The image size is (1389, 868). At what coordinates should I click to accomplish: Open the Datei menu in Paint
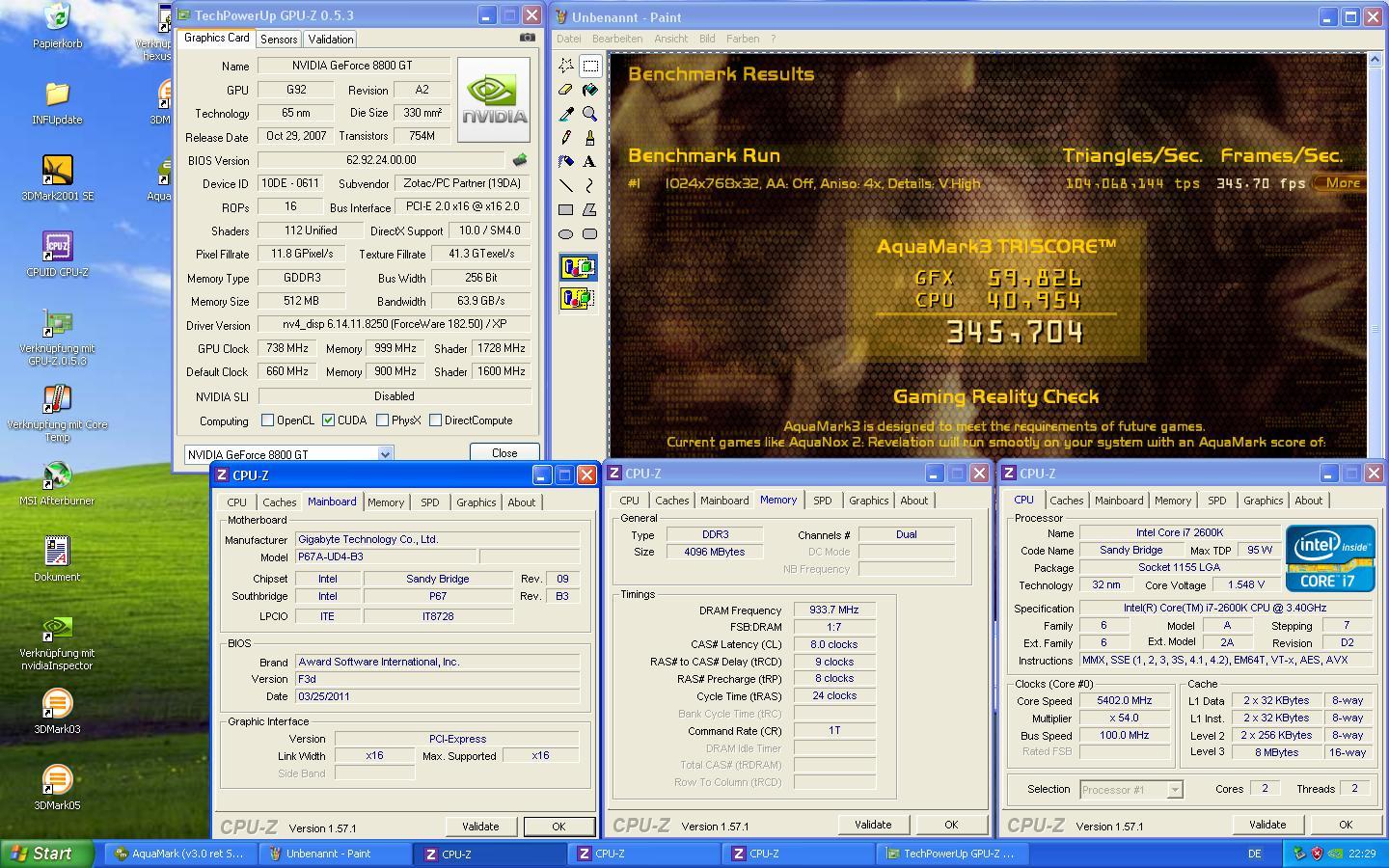coord(569,39)
